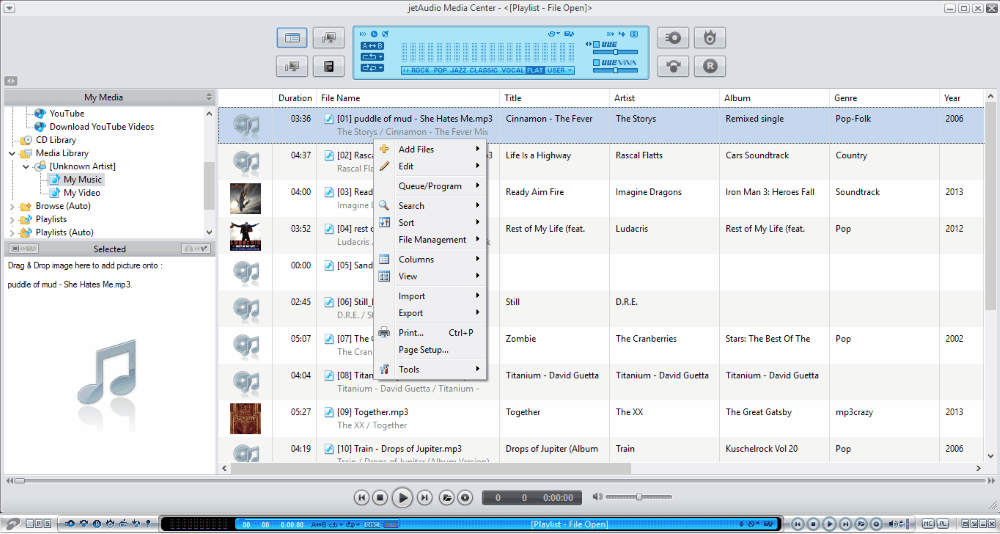Click the main Play button
This screenshot has height=534, width=1000.
[x=402, y=497]
